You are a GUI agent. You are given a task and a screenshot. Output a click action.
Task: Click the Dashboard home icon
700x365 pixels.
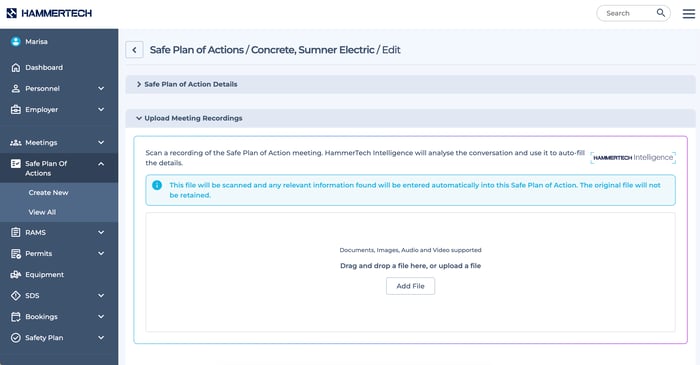[16, 67]
